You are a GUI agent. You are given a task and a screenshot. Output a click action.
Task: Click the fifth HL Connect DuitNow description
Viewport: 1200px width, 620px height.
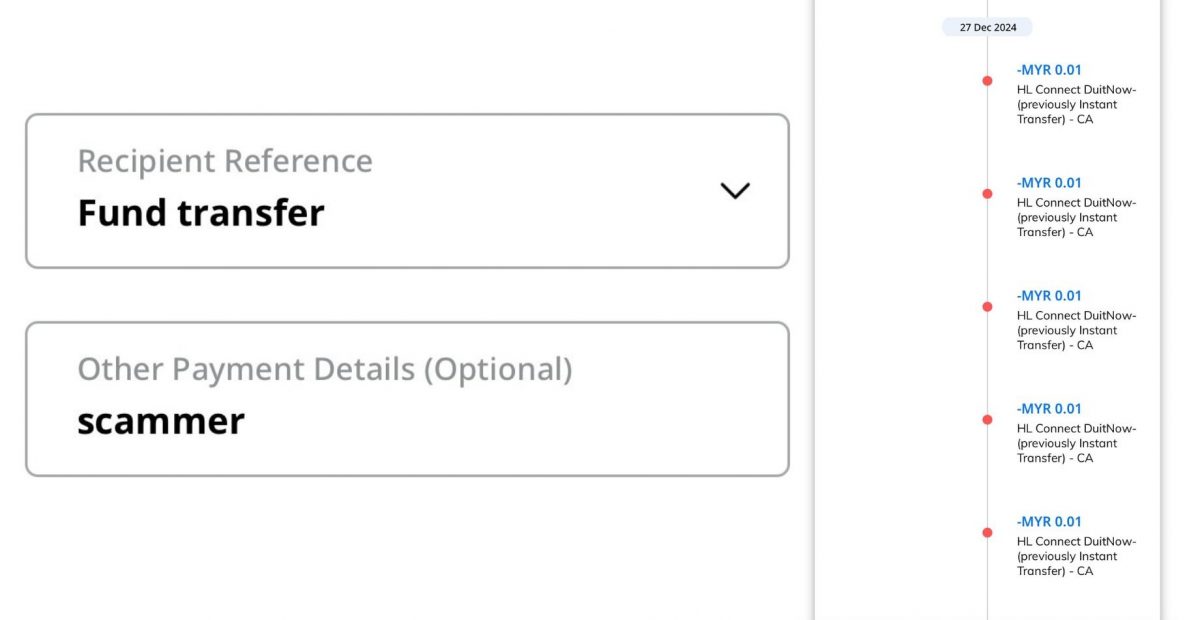point(1076,556)
